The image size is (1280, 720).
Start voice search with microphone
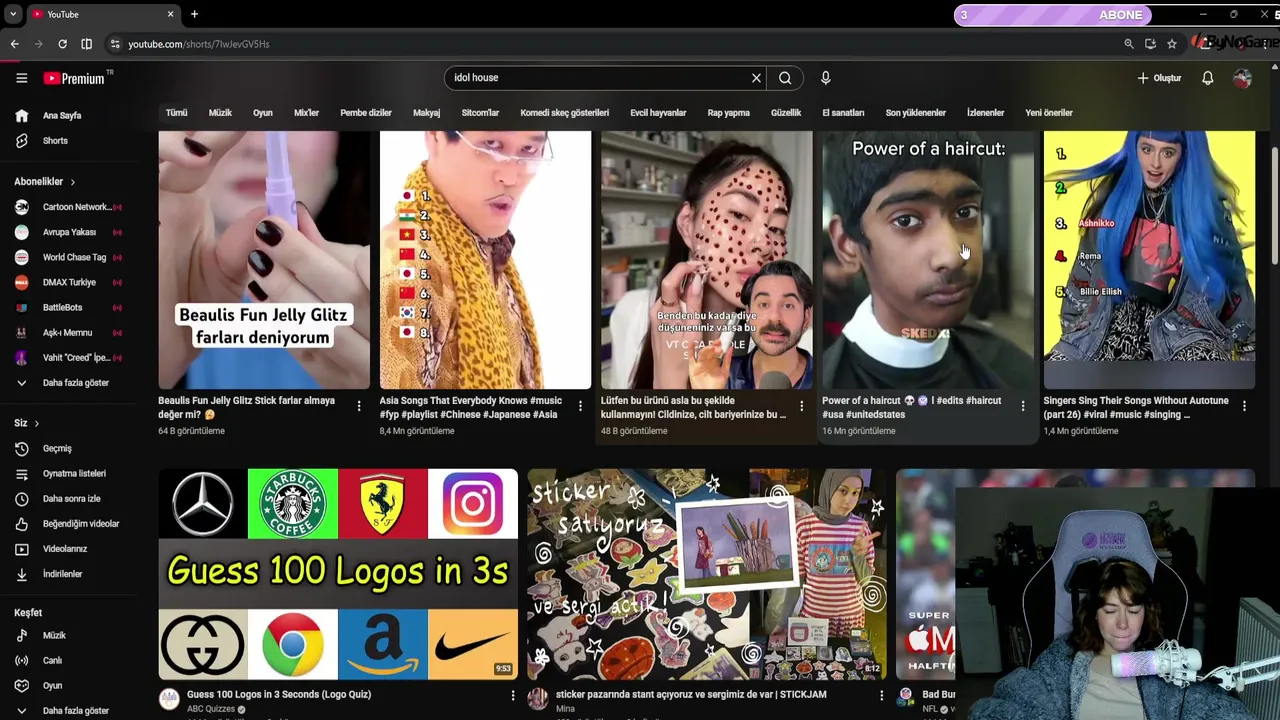click(825, 78)
